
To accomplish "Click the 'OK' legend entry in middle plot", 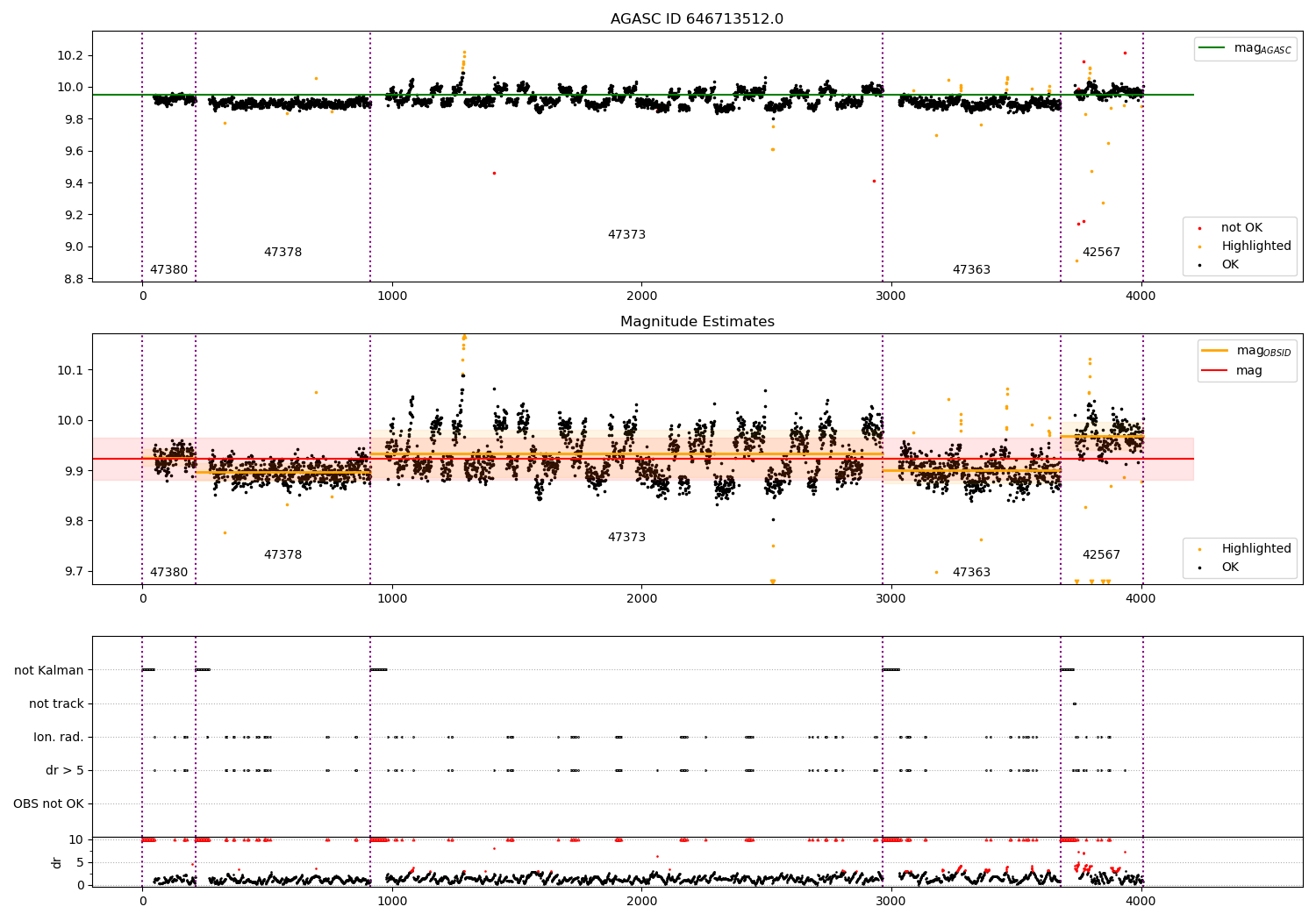I will (x=1218, y=568).
